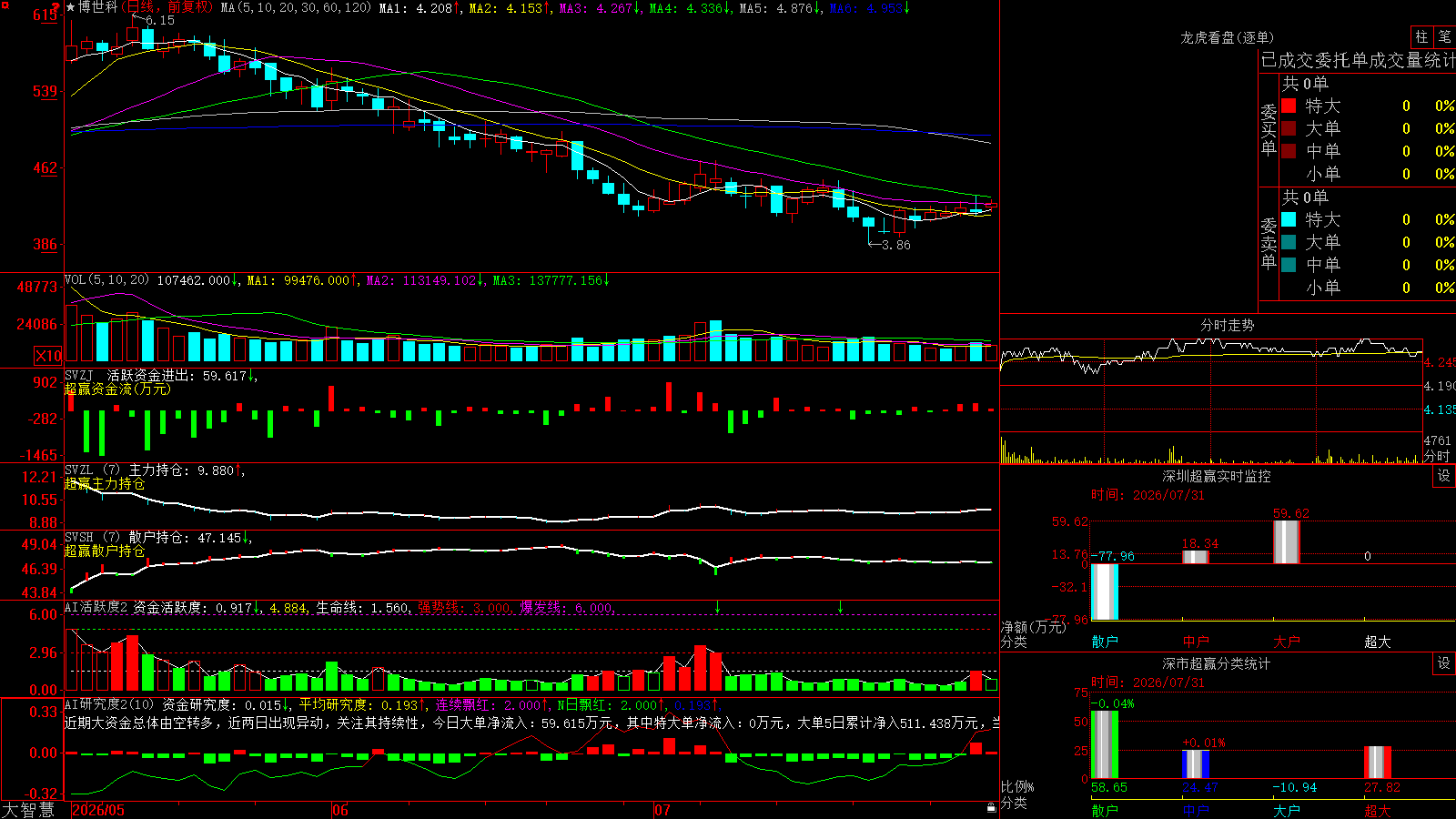Click the AI研究度2(10) indicator label
Viewport: 1456px width, 819px height.
click(110, 704)
